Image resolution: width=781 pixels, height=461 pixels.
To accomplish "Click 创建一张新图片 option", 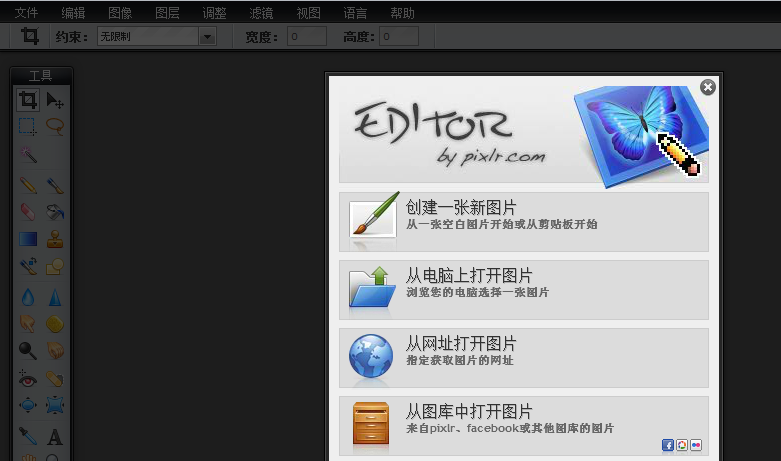I will 523,222.
